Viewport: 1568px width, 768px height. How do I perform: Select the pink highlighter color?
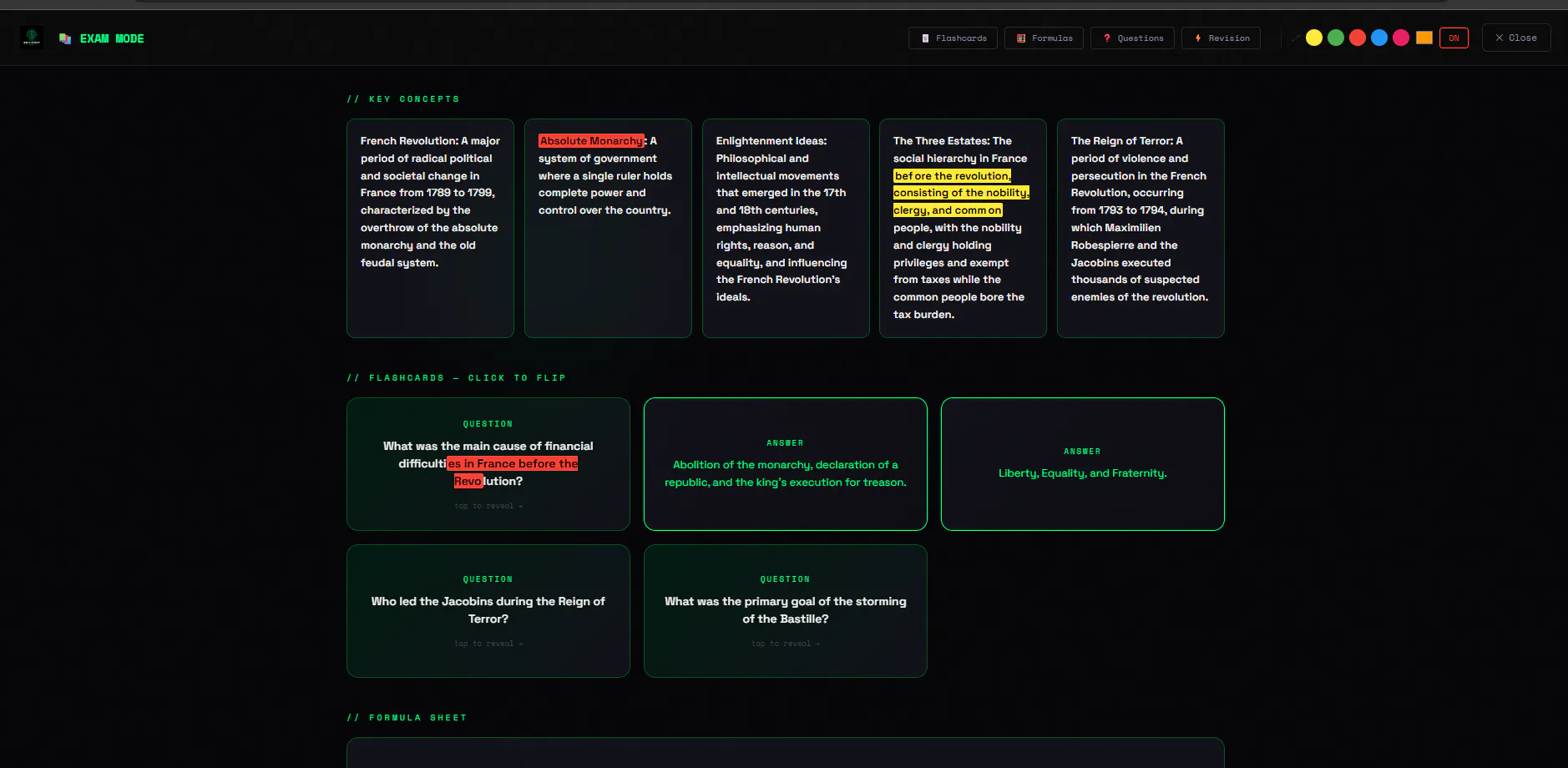click(x=1401, y=38)
